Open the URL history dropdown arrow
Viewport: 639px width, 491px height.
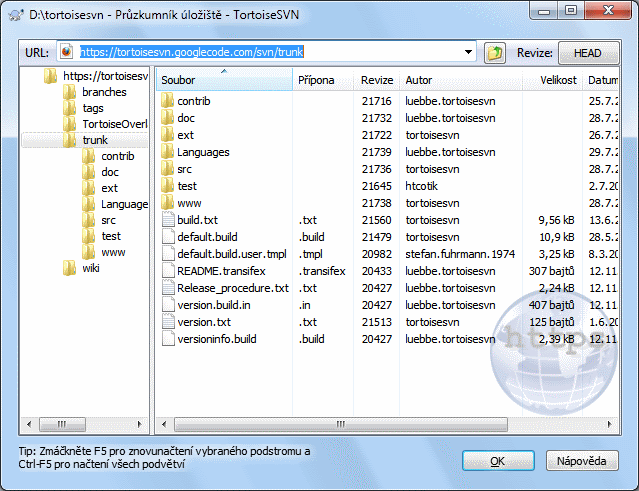(468, 52)
